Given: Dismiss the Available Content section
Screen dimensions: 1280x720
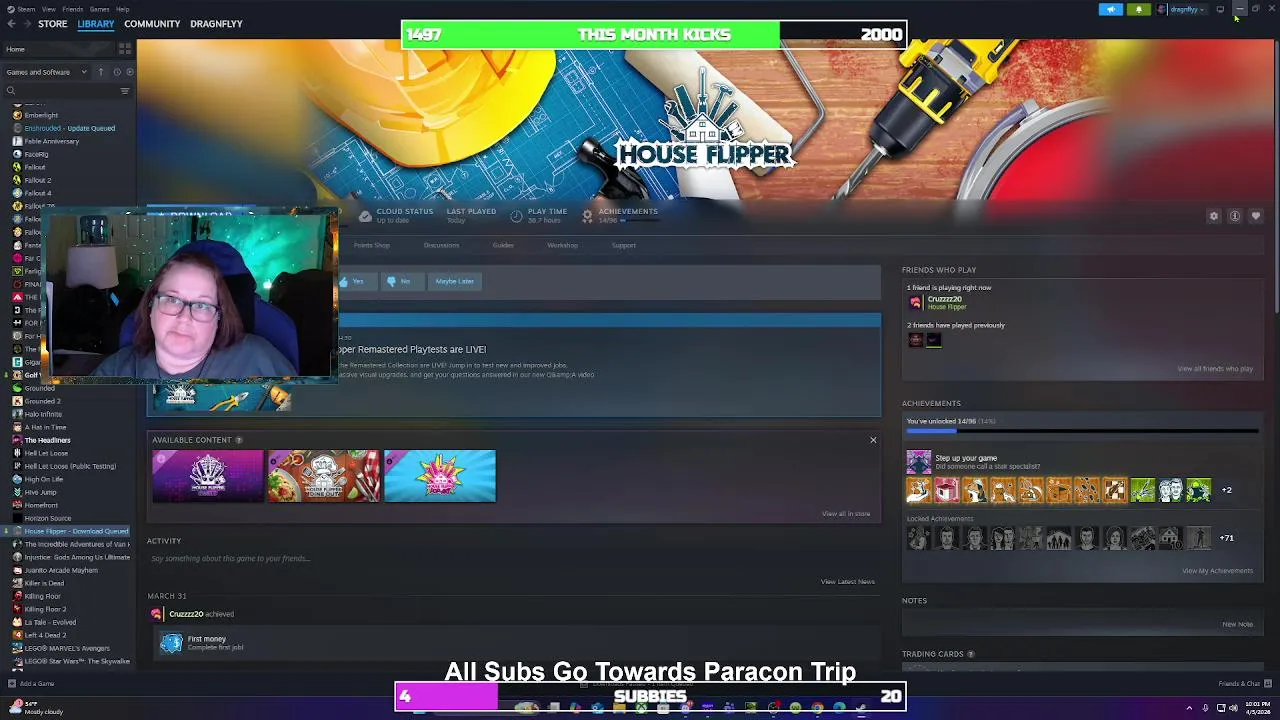Looking at the screenshot, I should pyautogui.click(x=873, y=440).
